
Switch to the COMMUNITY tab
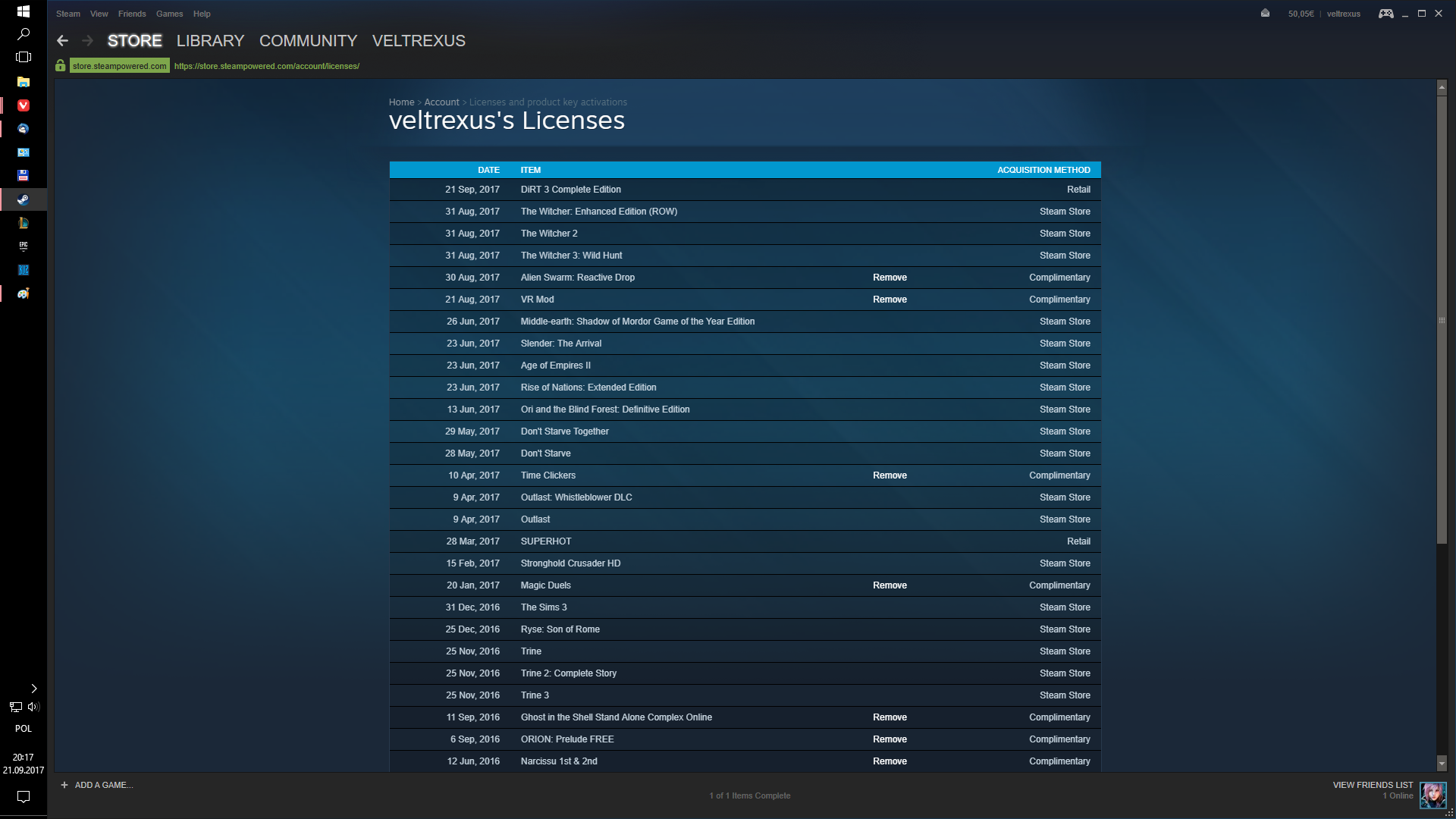308,41
